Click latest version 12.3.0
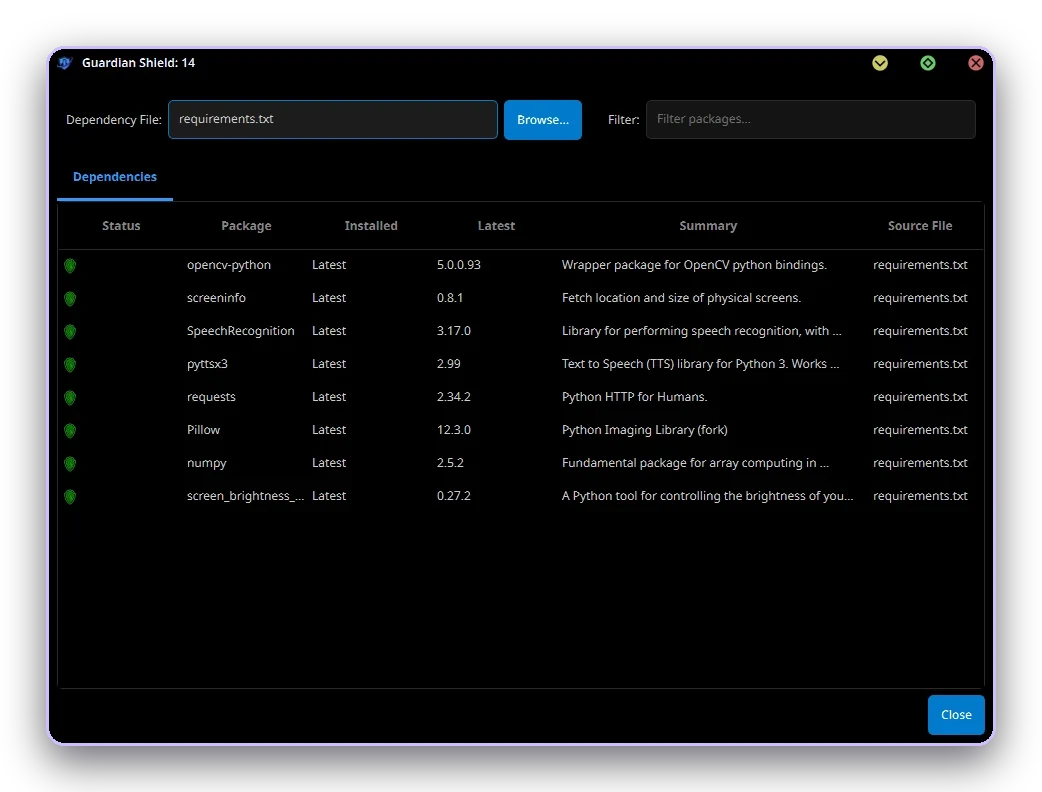 click(454, 430)
